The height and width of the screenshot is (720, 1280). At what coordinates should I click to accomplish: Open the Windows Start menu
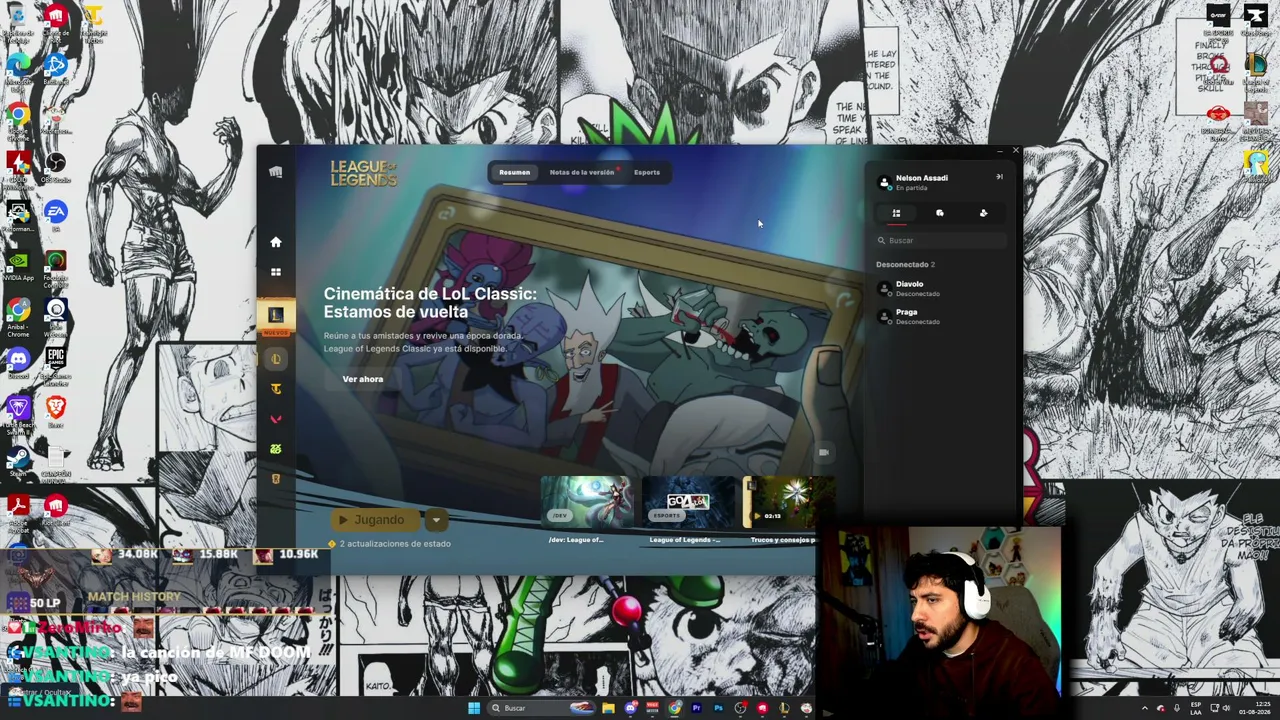click(474, 708)
